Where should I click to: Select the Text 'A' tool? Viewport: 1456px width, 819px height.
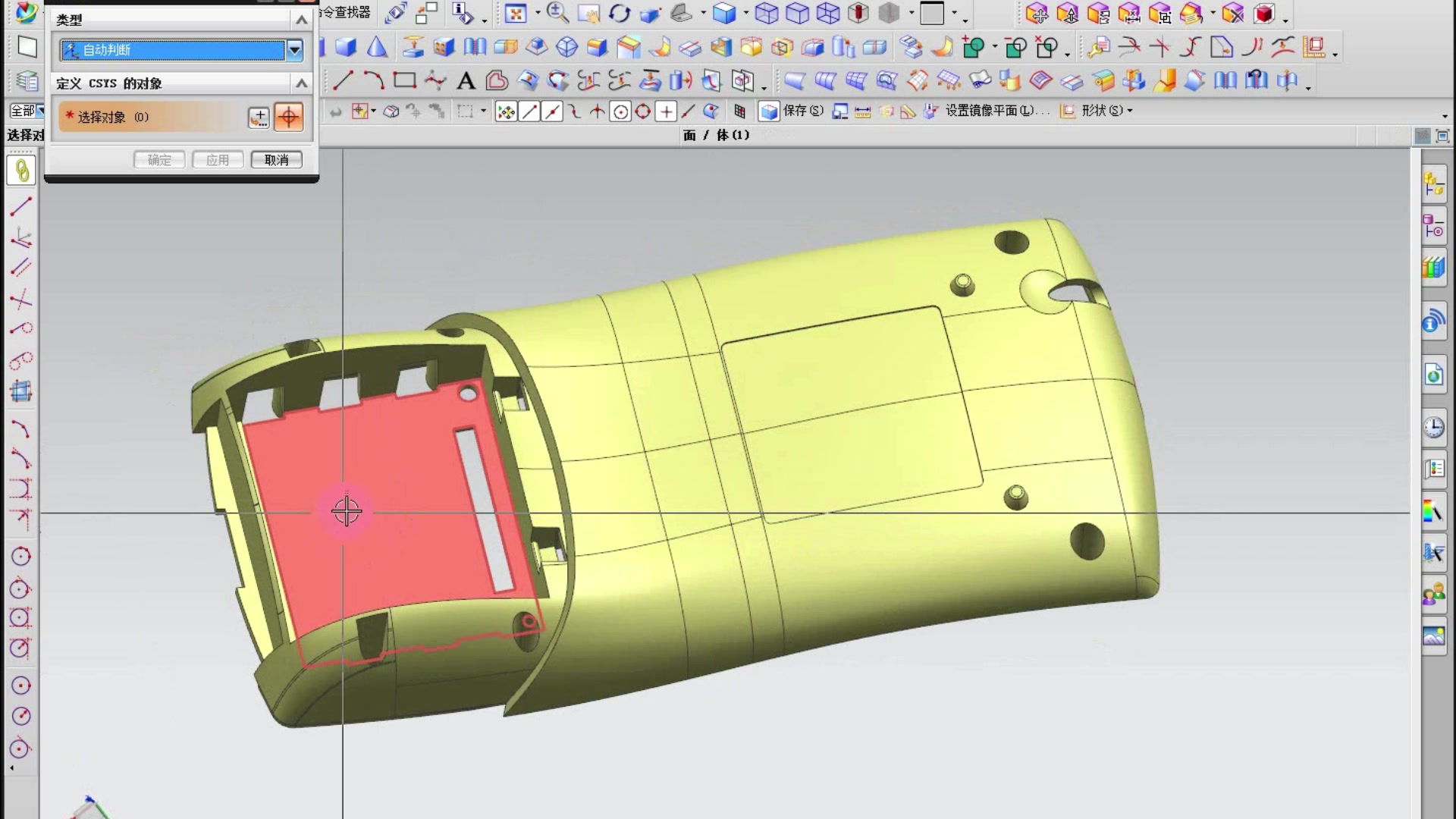(466, 80)
